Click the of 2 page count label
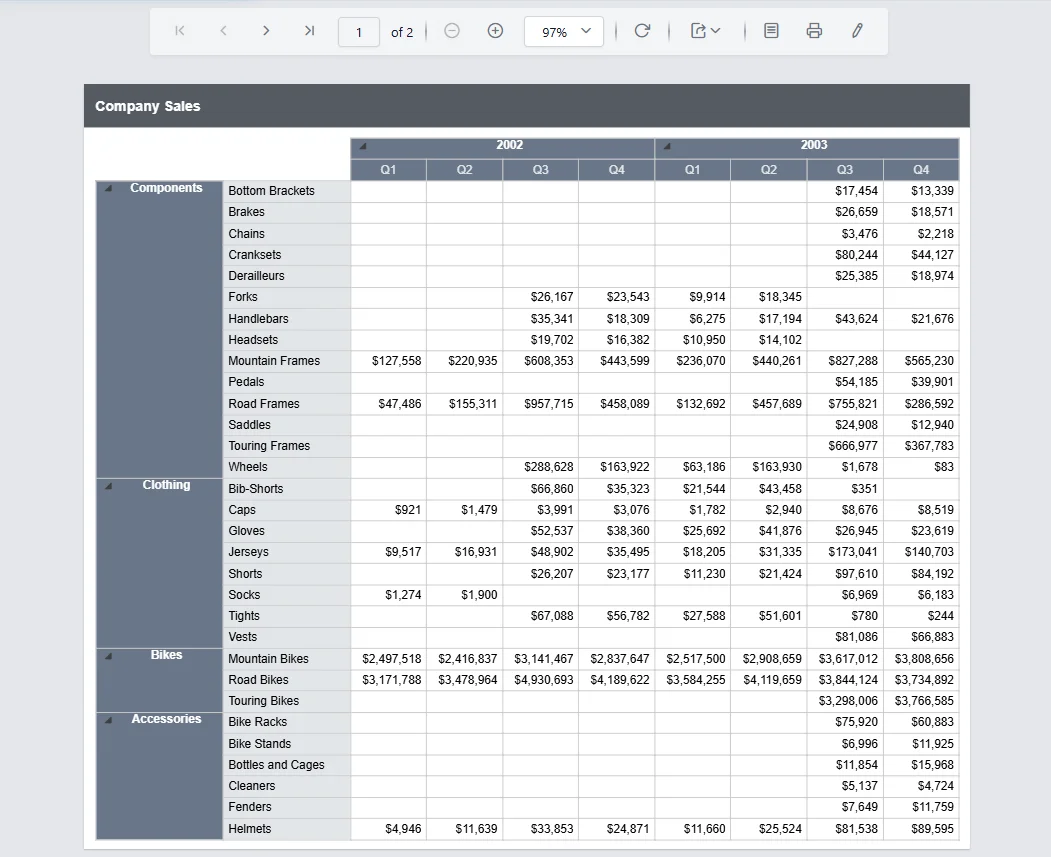 (x=401, y=32)
